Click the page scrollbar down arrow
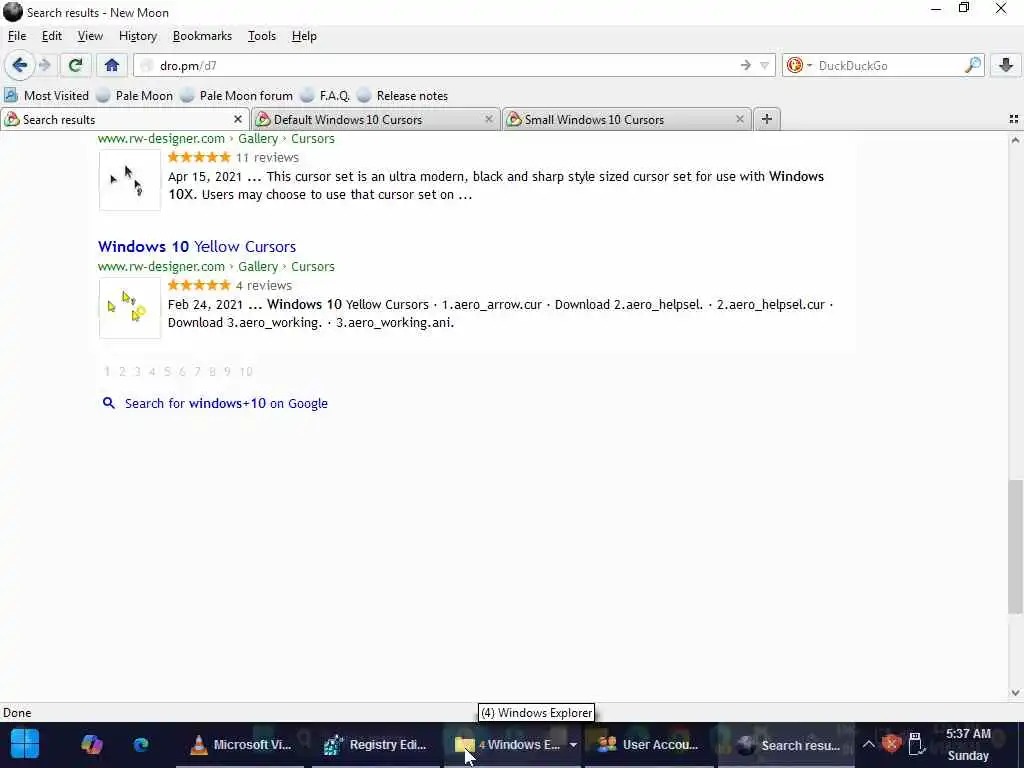 1015,693
